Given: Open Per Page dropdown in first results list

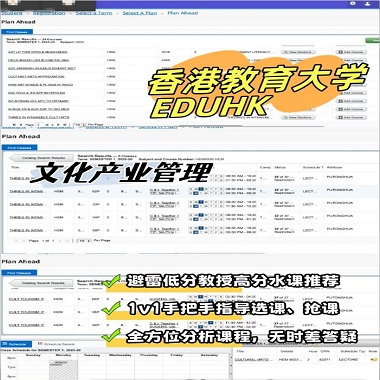Looking at the screenshot, I should pos(78,125).
